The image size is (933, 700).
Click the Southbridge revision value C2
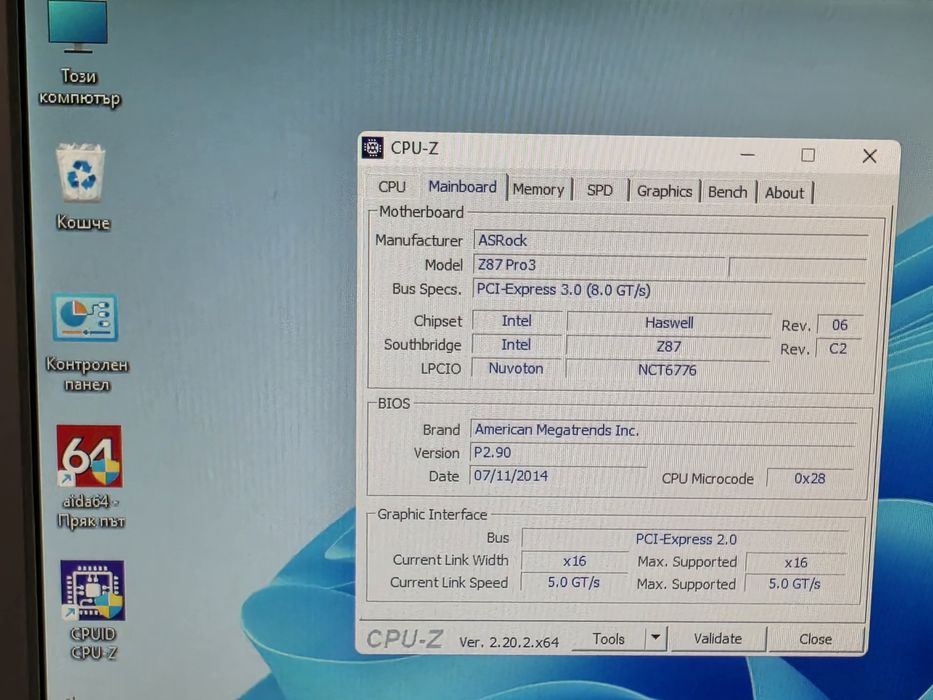point(838,348)
